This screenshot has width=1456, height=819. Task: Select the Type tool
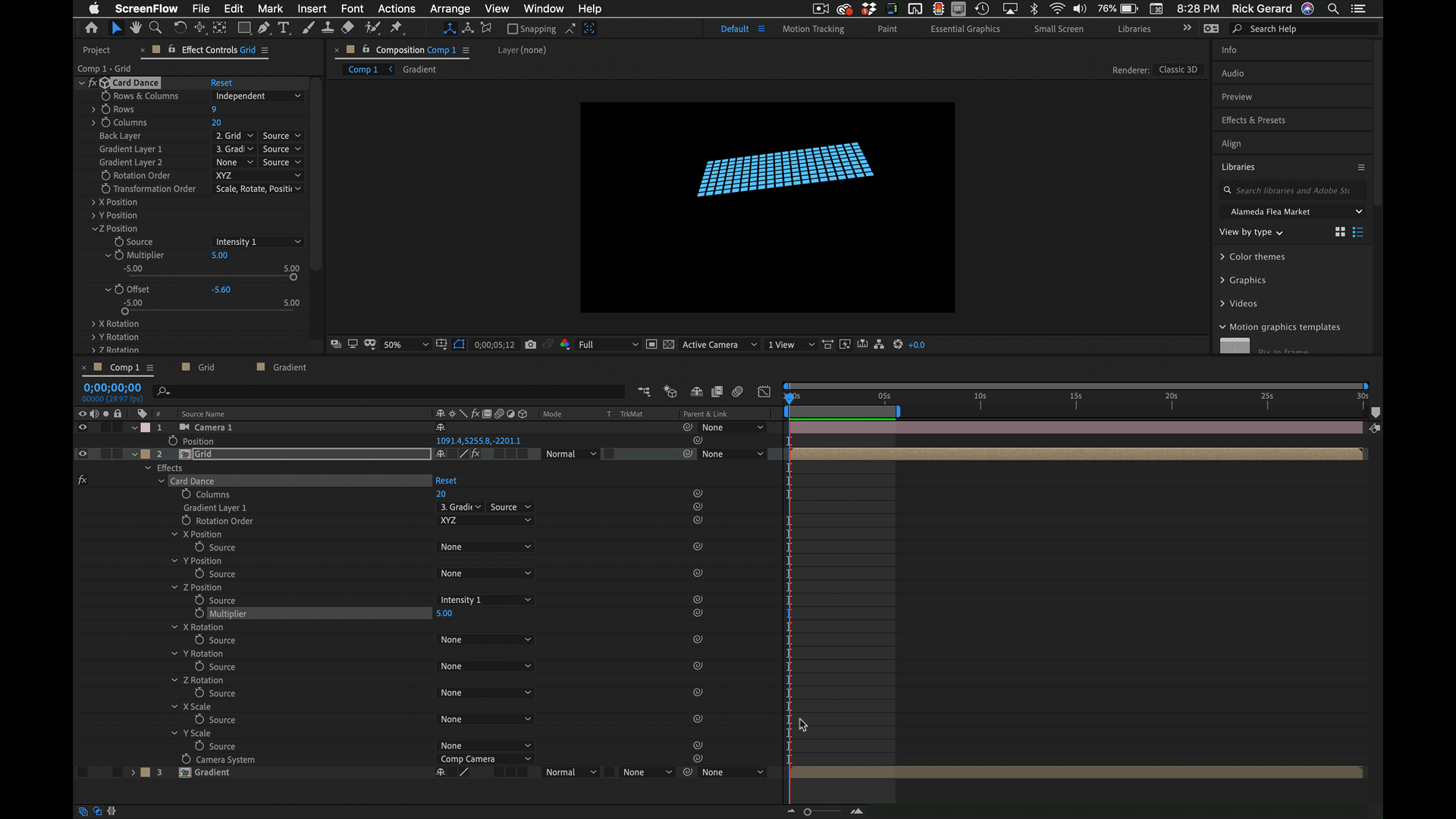(x=284, y=28)
